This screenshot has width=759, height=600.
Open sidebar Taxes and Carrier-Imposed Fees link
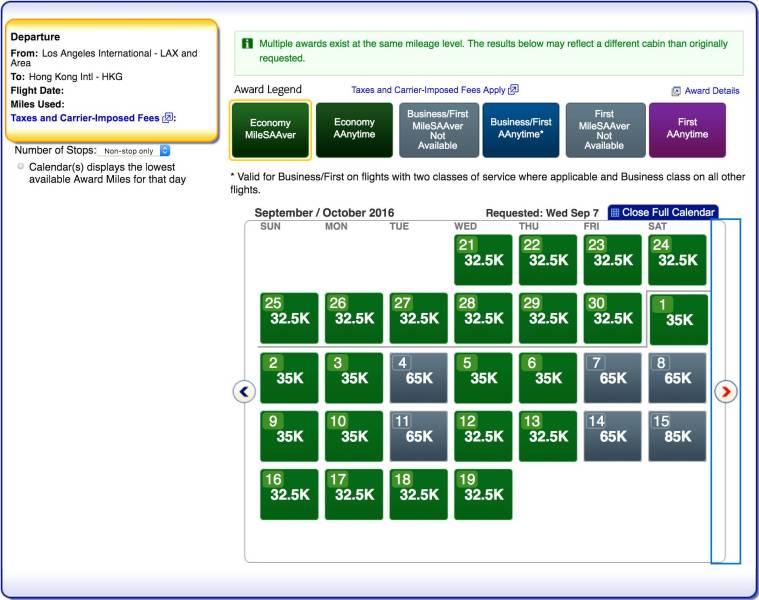(x=84, y=118)
